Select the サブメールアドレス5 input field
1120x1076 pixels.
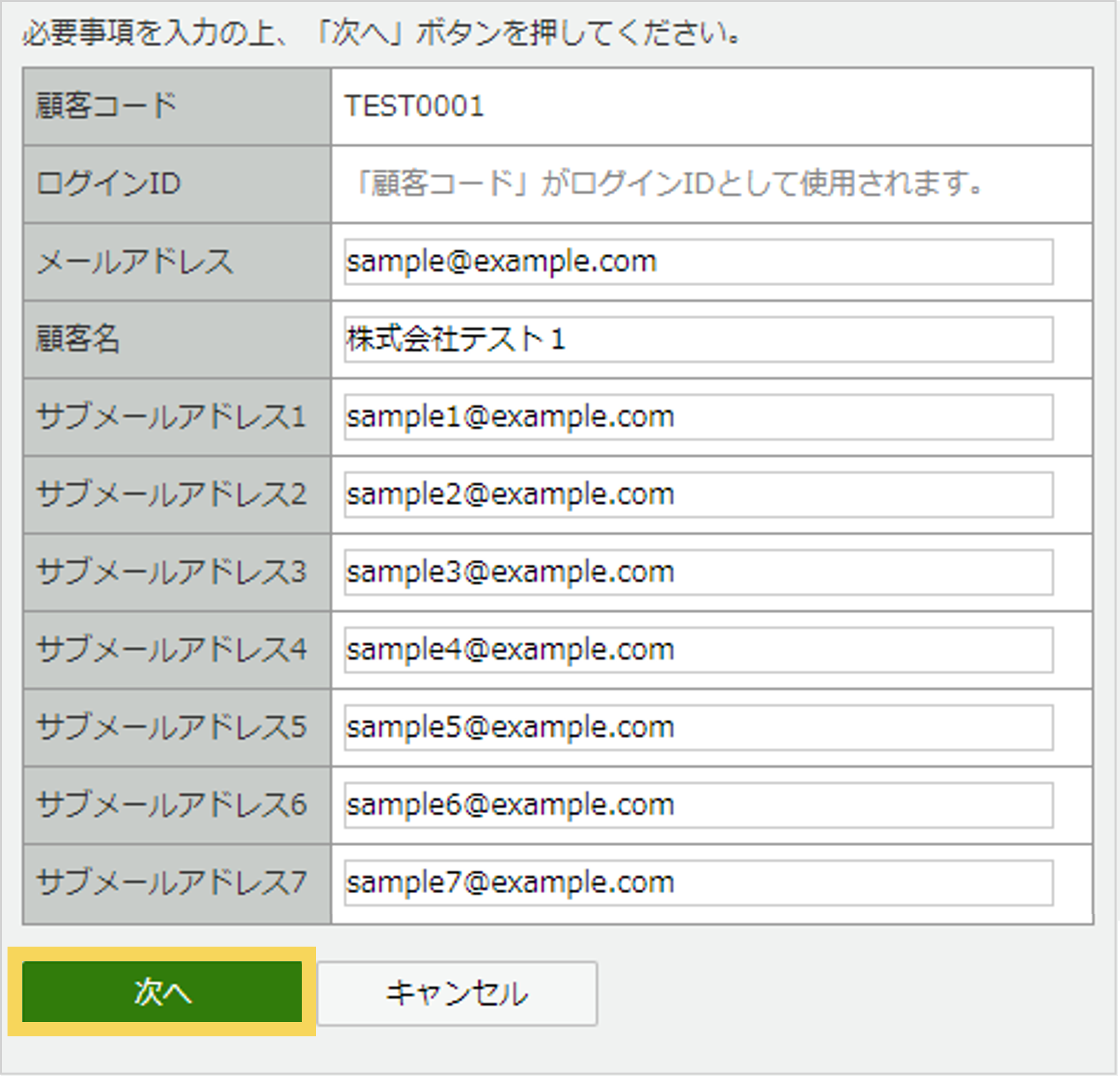(x=698, y=727)
